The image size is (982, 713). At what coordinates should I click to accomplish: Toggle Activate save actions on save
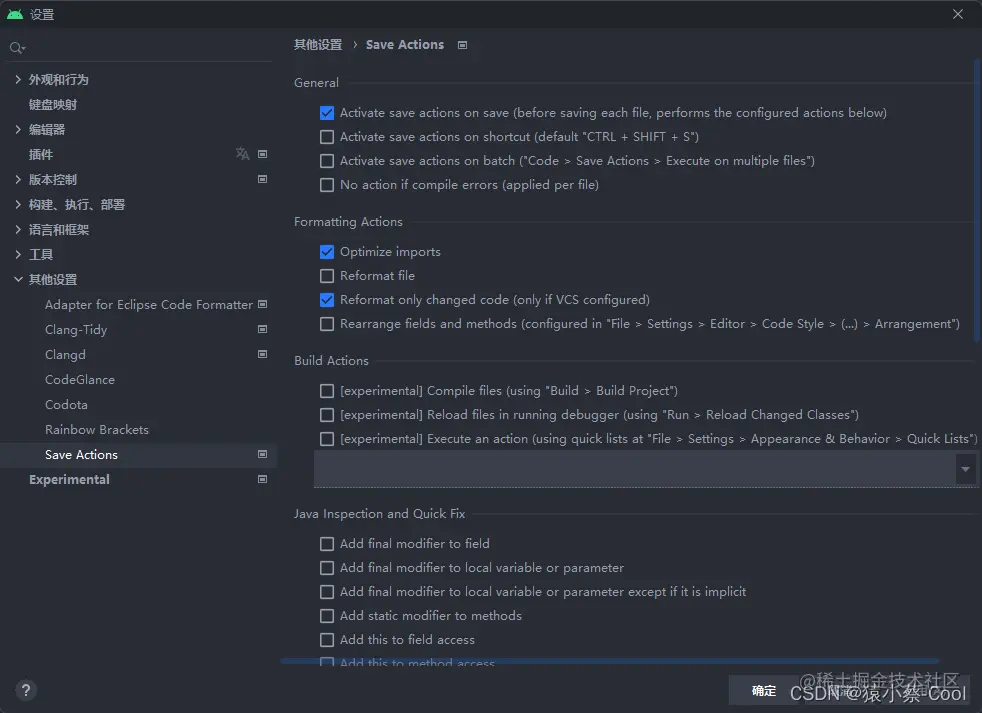(326, 113)
